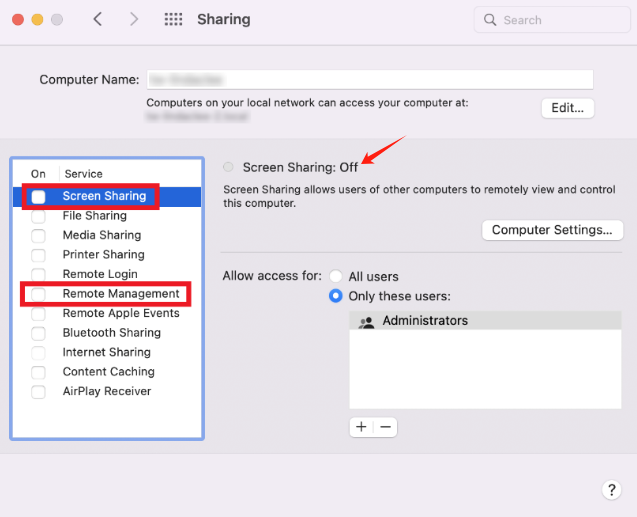Click the Sharing window title
This screenshot has height=517, width=637.
[224, 19]
